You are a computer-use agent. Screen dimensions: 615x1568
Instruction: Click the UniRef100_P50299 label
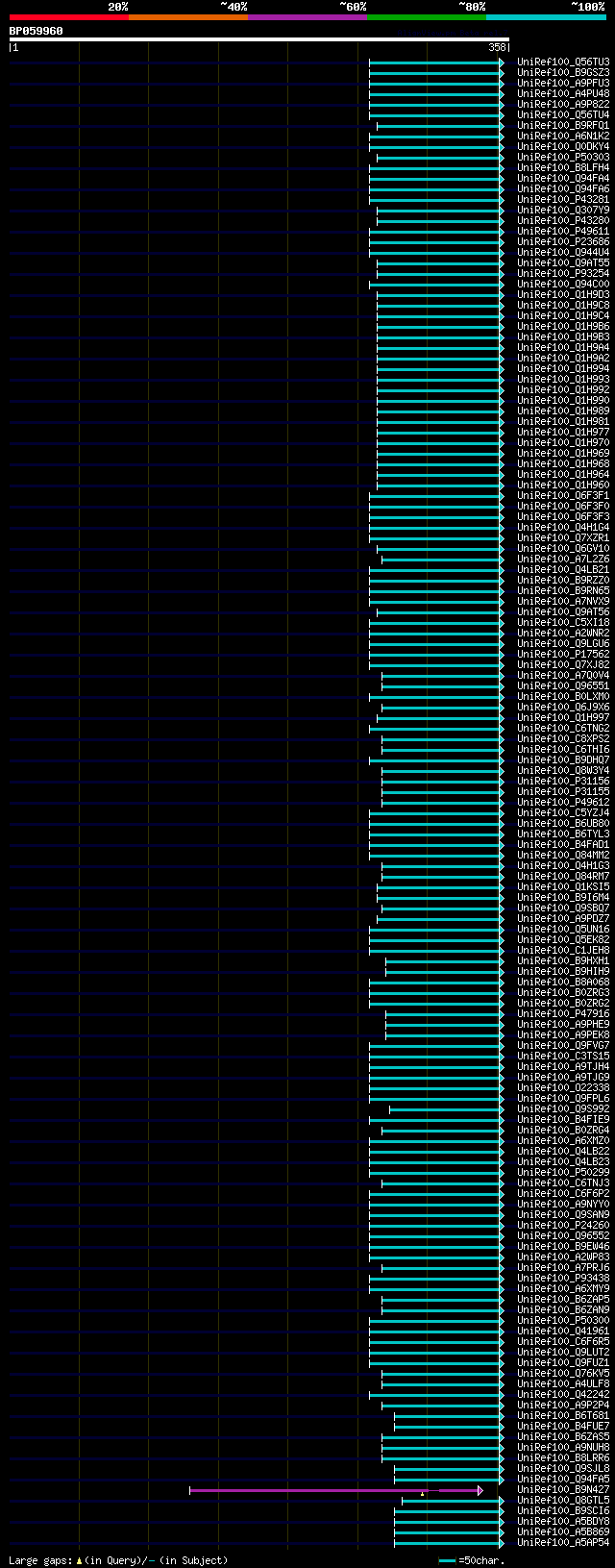[563, 1172]
